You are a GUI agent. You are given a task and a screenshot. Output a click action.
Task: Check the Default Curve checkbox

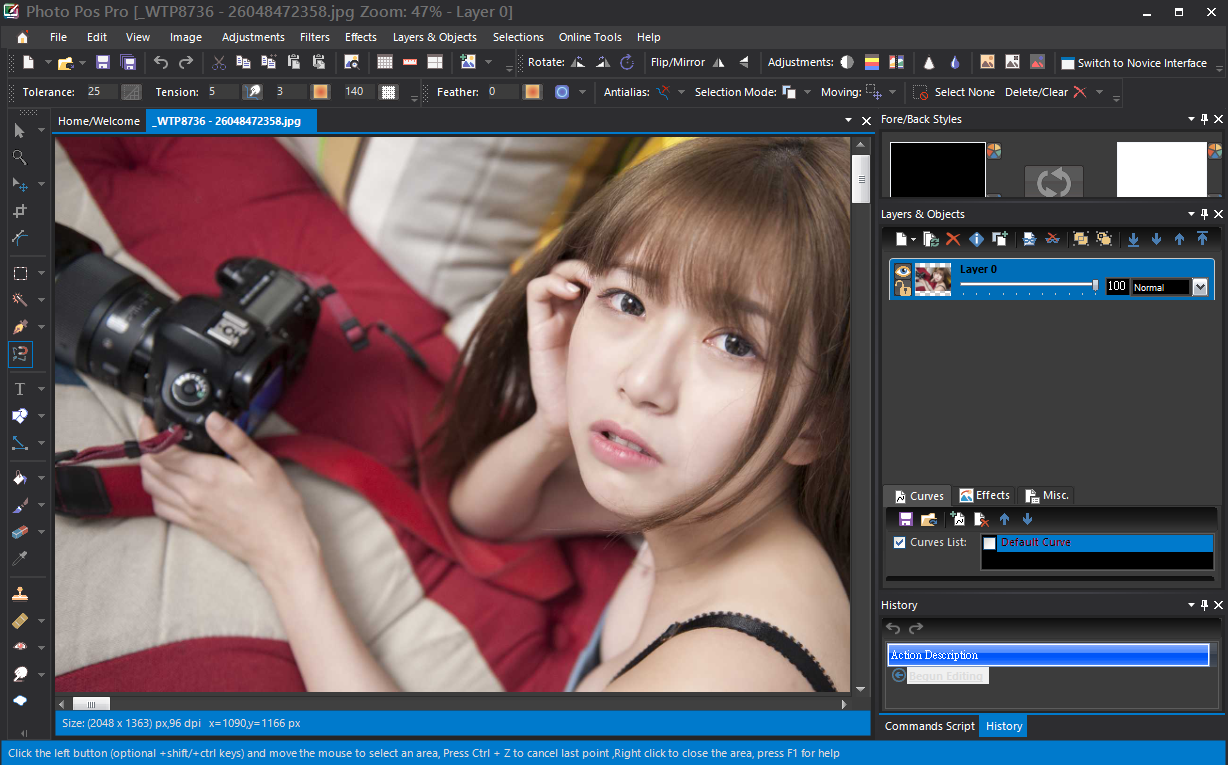[990, 543]
